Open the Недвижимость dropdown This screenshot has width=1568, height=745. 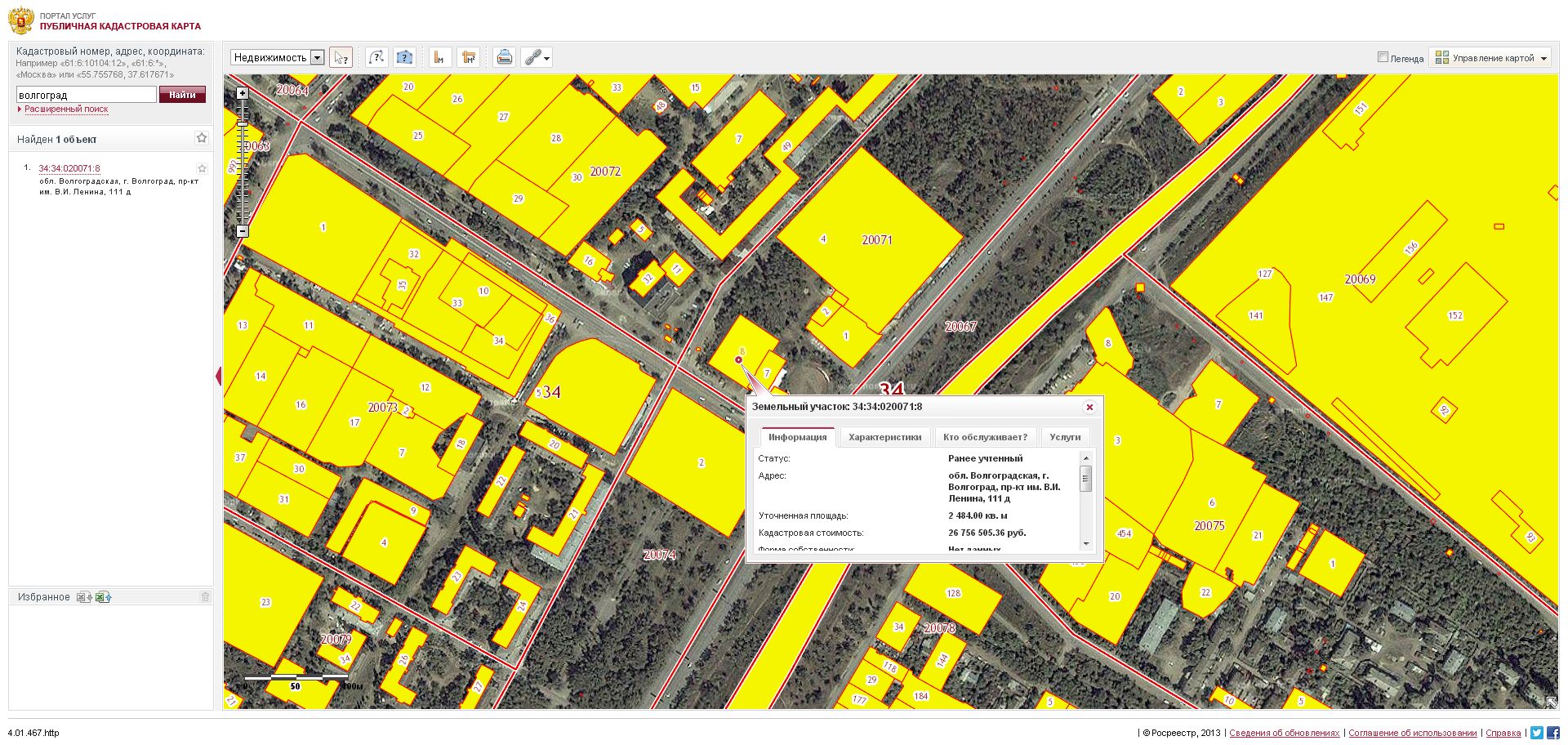[317, 58]
